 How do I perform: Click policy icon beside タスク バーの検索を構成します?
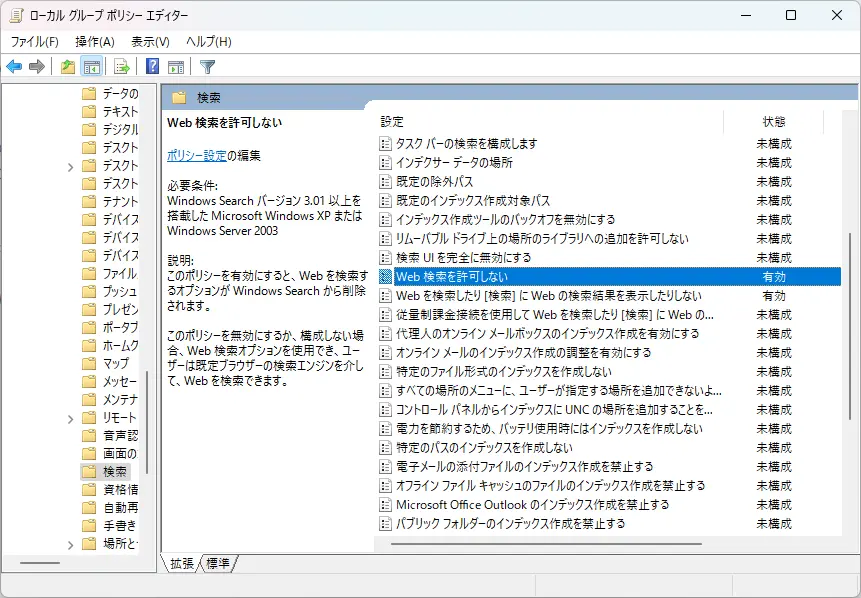[x=385, y=144]
